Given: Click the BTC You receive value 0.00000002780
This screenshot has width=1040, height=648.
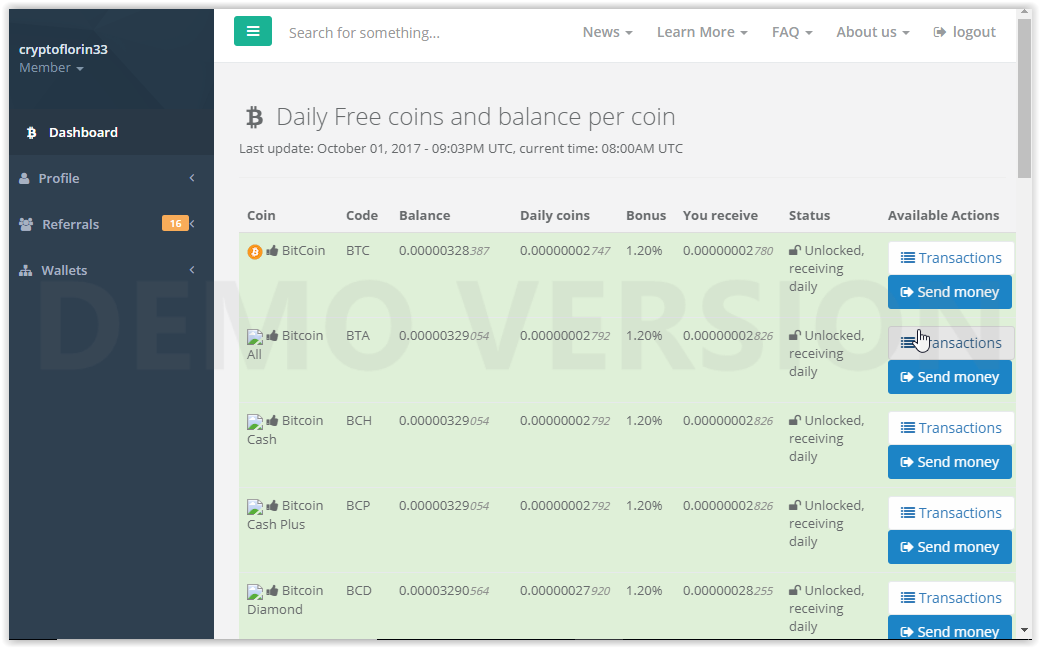Looking at the screenshot, I should coord(728,251).
